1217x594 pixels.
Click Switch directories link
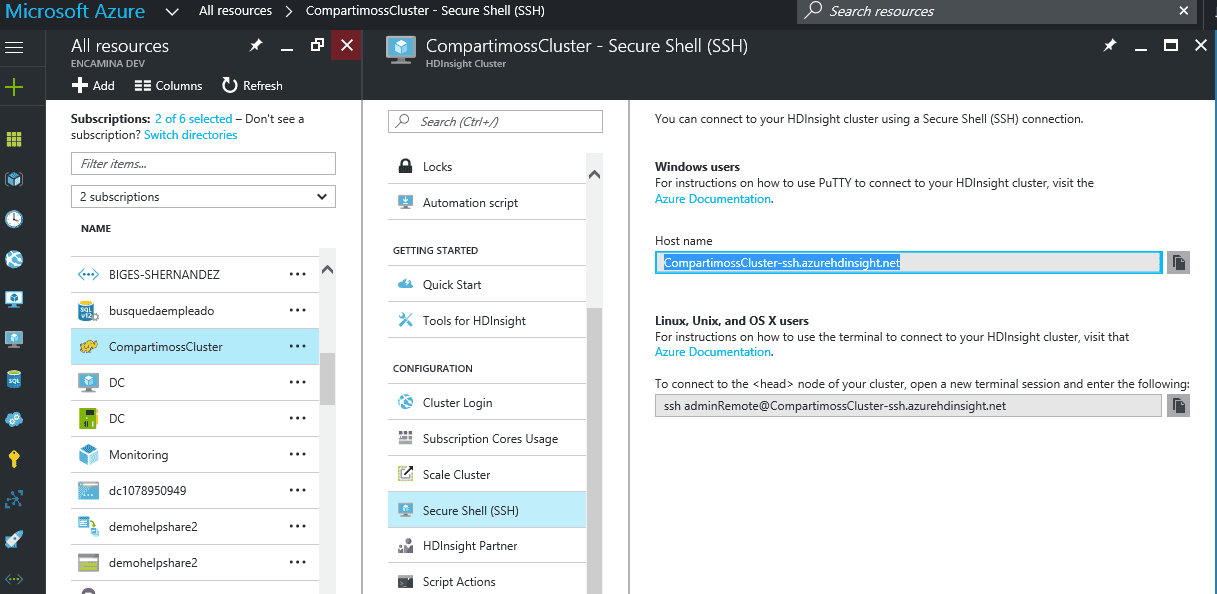(x=191, y=135)
